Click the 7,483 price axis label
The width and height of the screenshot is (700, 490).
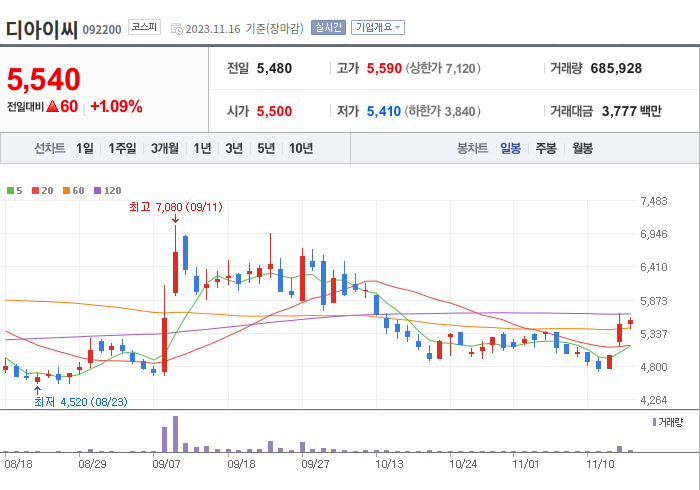654,201
